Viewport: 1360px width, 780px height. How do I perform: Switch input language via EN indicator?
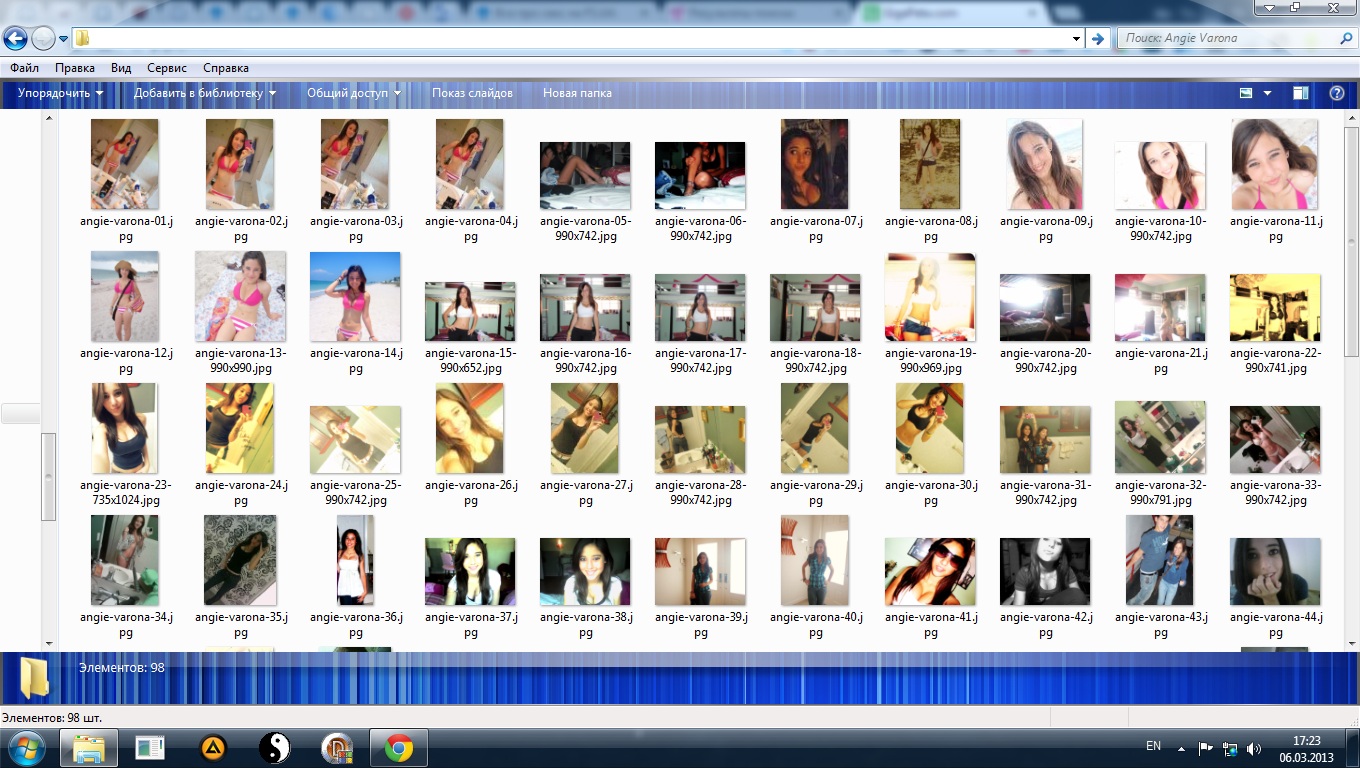point(1153,746)
